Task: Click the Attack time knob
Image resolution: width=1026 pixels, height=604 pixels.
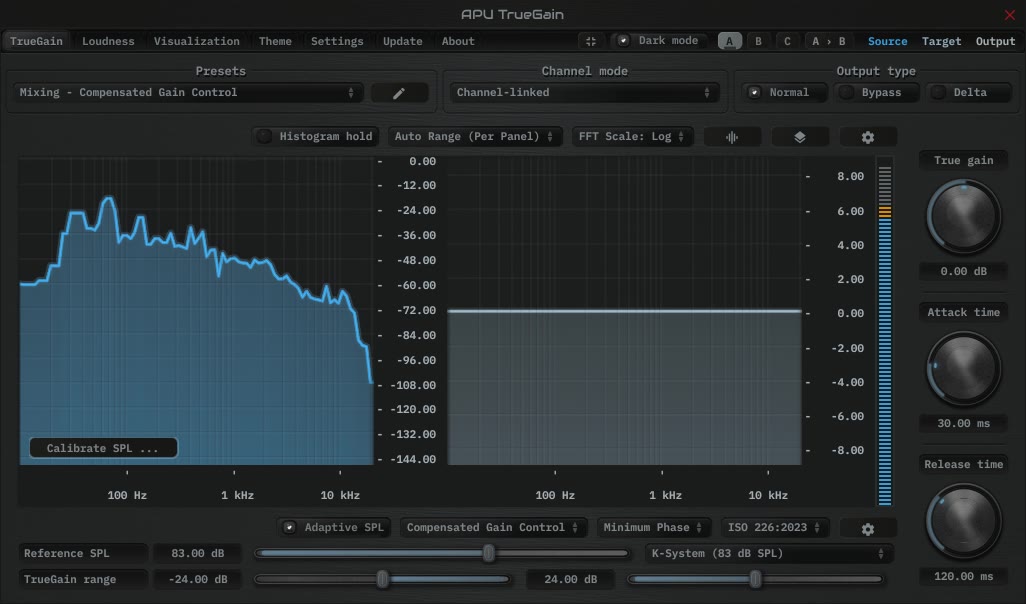Action: point(963,368)
